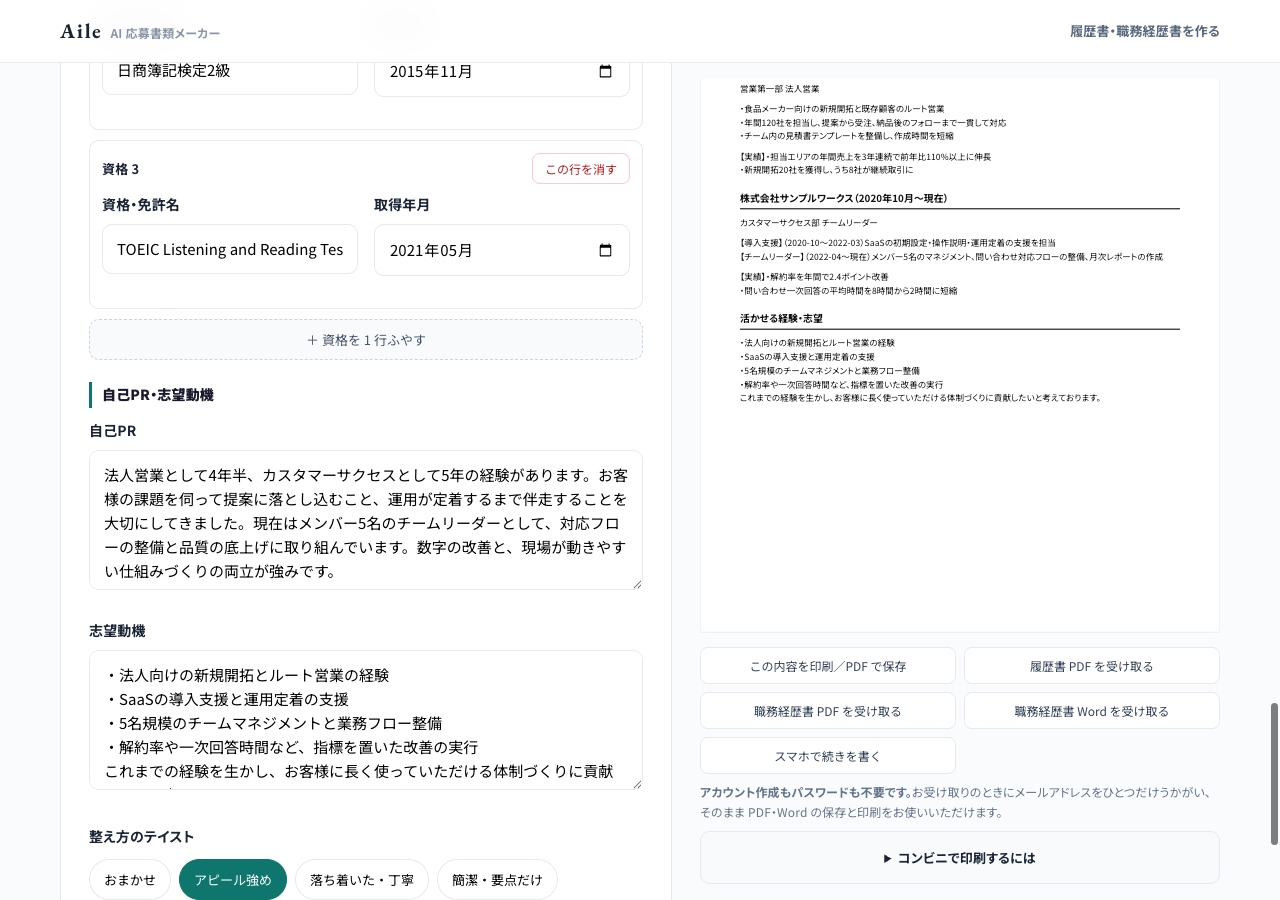Delete 資格 3 with この行を消す

point(581,169)
